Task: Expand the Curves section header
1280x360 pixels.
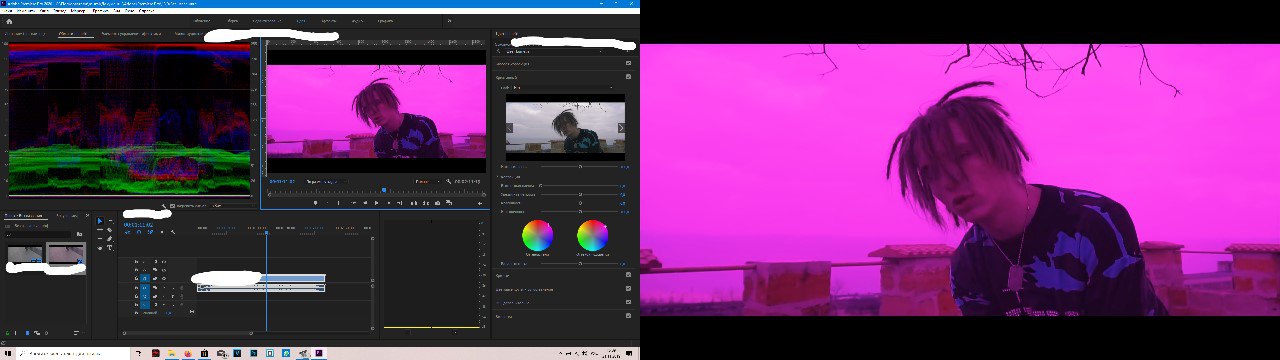Action: [x=503, y=275]
